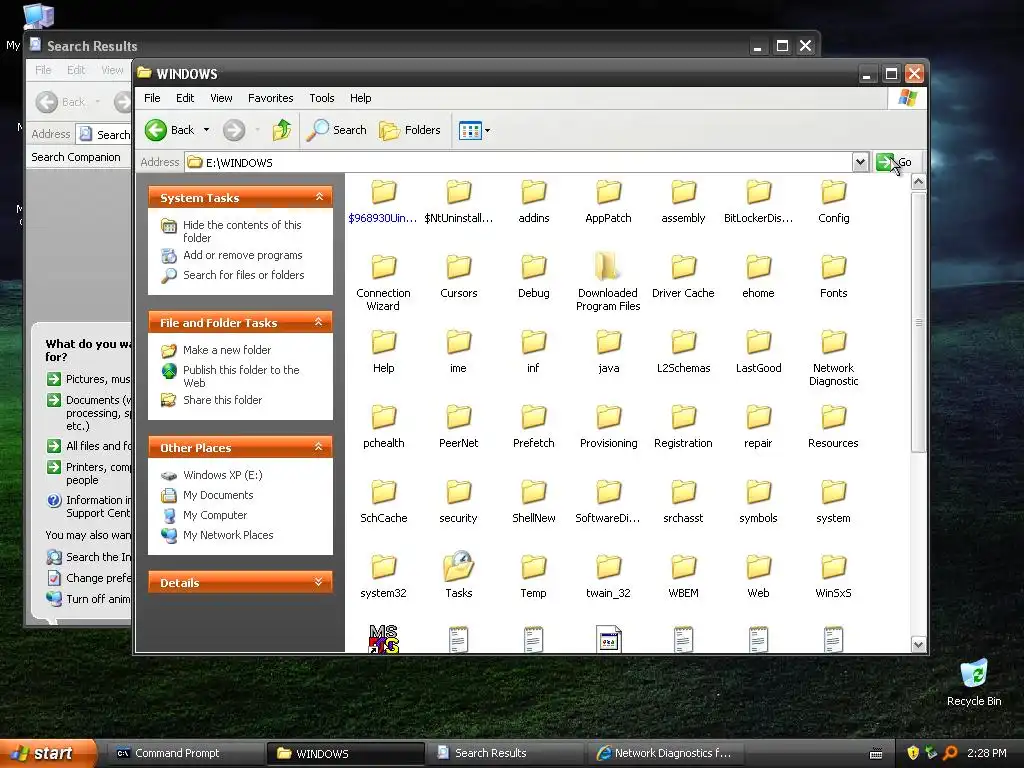Click Hide the contents of this folder
Screen dimensions: 1024x768
(x=242, y=231)
